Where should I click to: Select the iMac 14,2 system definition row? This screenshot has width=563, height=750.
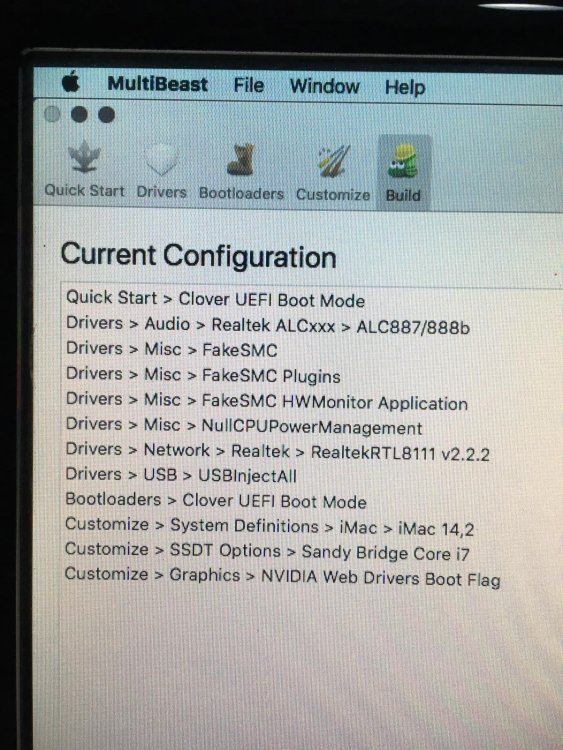point(269,527)
